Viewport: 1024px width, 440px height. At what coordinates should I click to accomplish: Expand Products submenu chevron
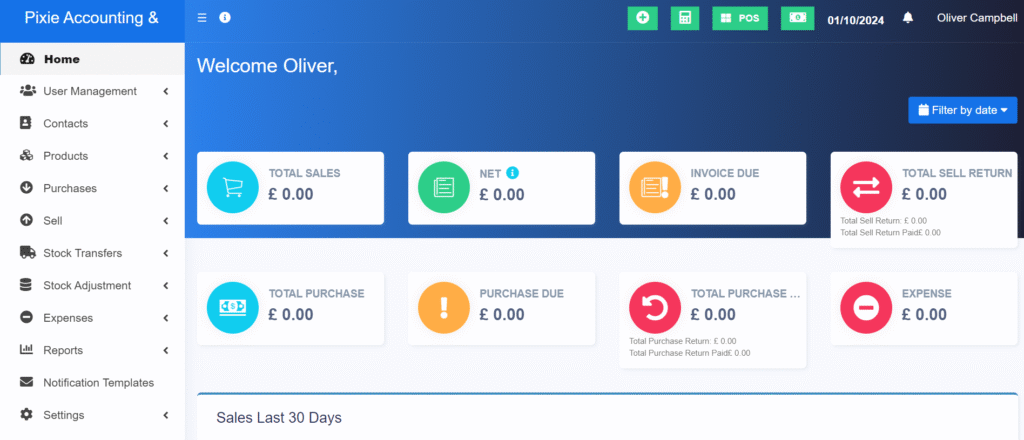coord(166,156)
